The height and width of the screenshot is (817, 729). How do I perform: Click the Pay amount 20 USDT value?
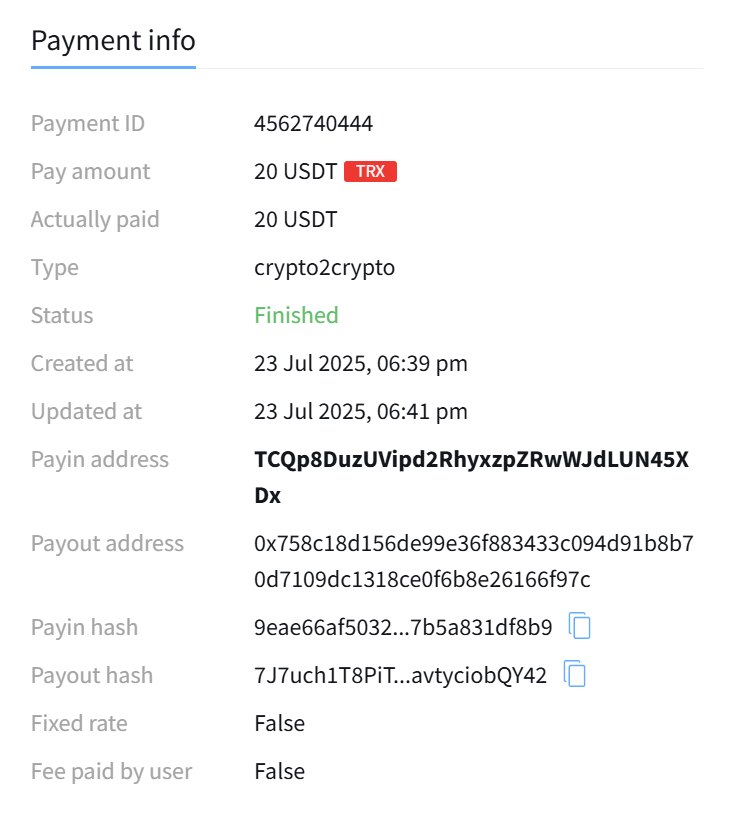coord(295,171)
